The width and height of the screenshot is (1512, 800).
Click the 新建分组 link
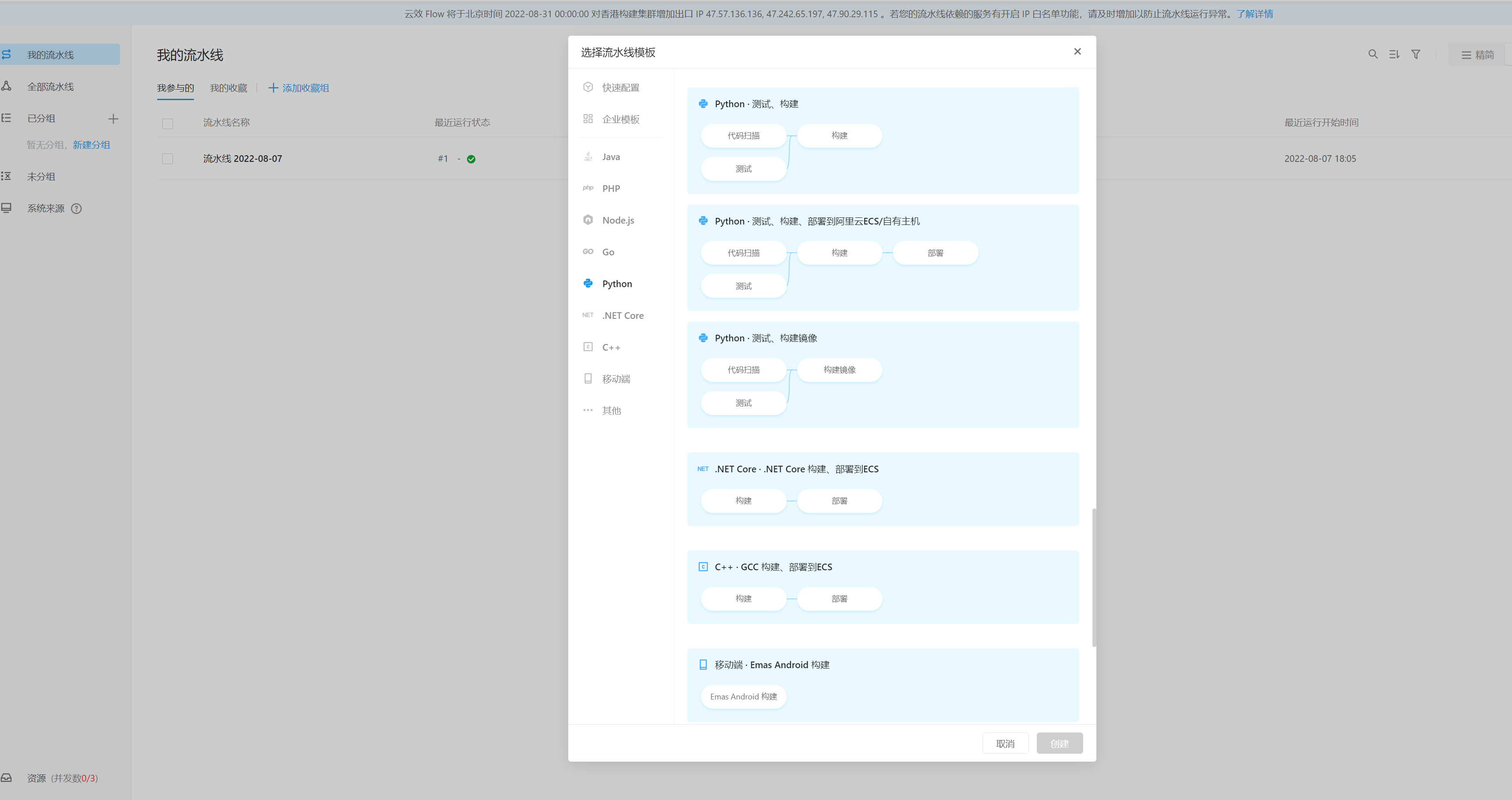point(91,145)
